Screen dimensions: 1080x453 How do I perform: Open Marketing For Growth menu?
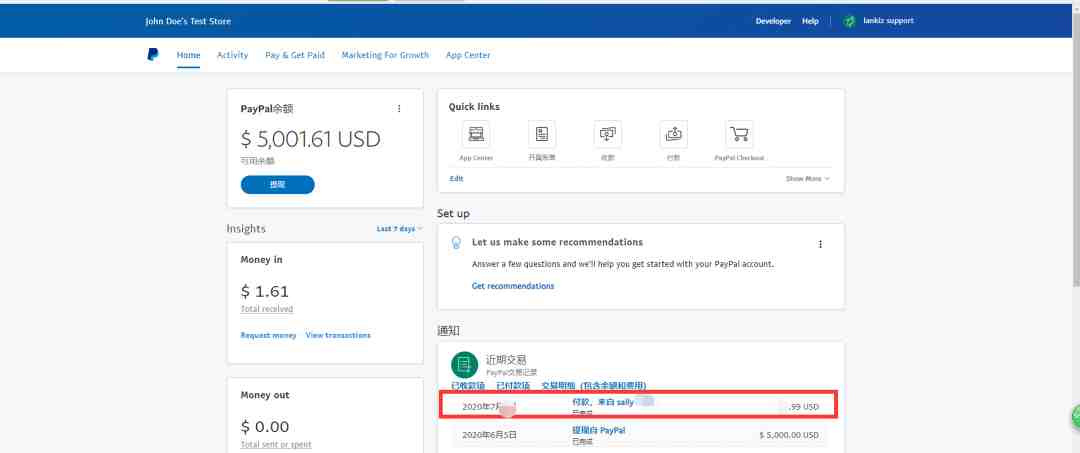pyautogui.click(x=385, y=55)
